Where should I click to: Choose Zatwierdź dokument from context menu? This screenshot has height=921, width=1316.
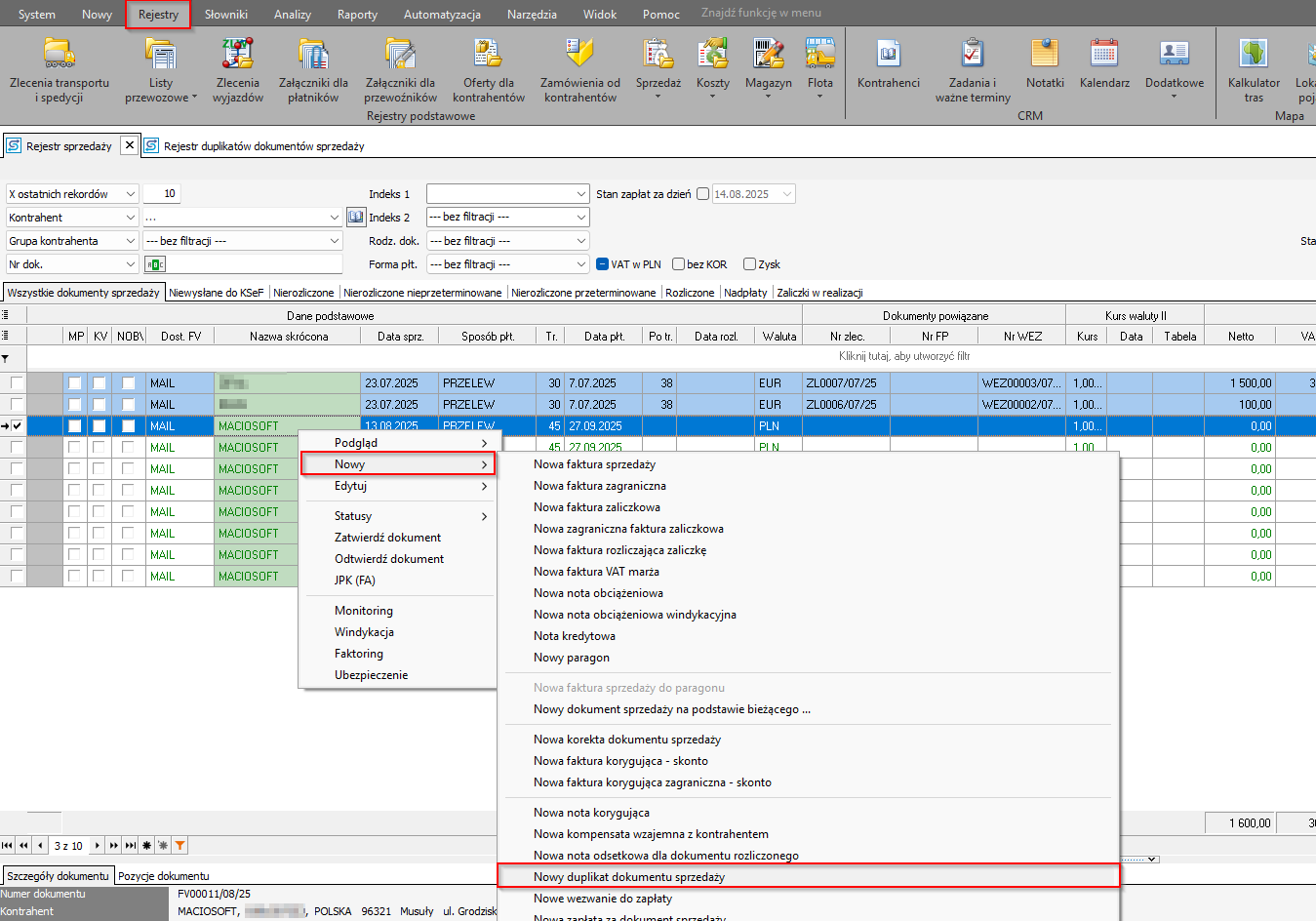pos(387,538)
